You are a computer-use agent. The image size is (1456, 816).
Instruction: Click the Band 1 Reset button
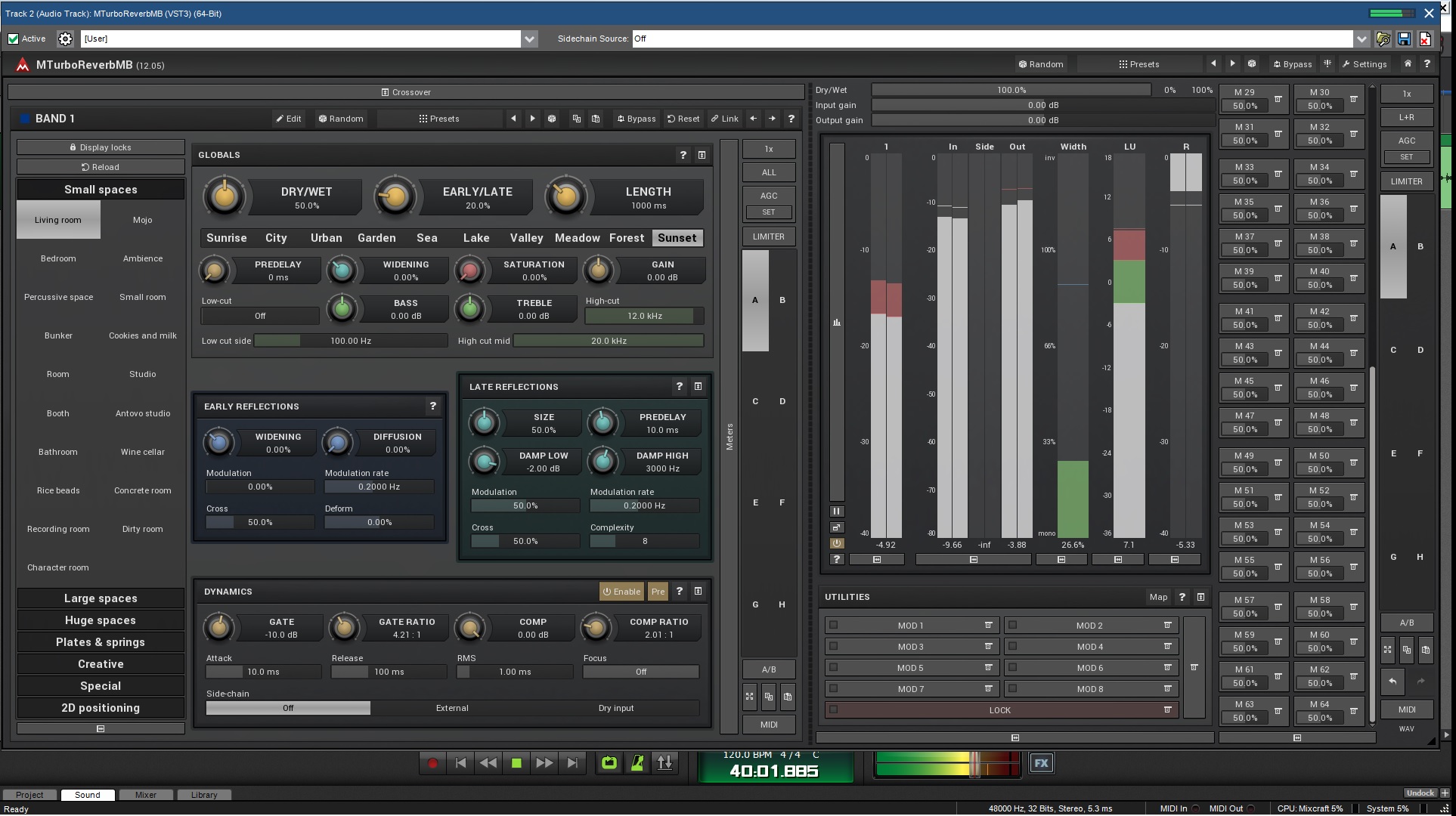coord(683,119)
